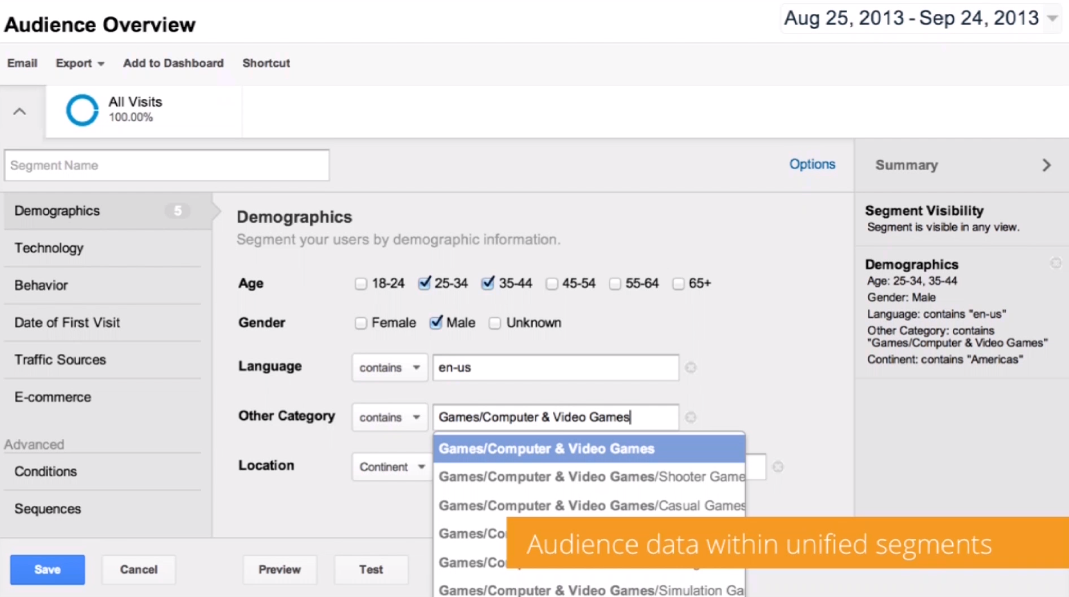Open the Traffic Sources section
The height and width of the screenshot is (597, 1069).
coord(60,360)
